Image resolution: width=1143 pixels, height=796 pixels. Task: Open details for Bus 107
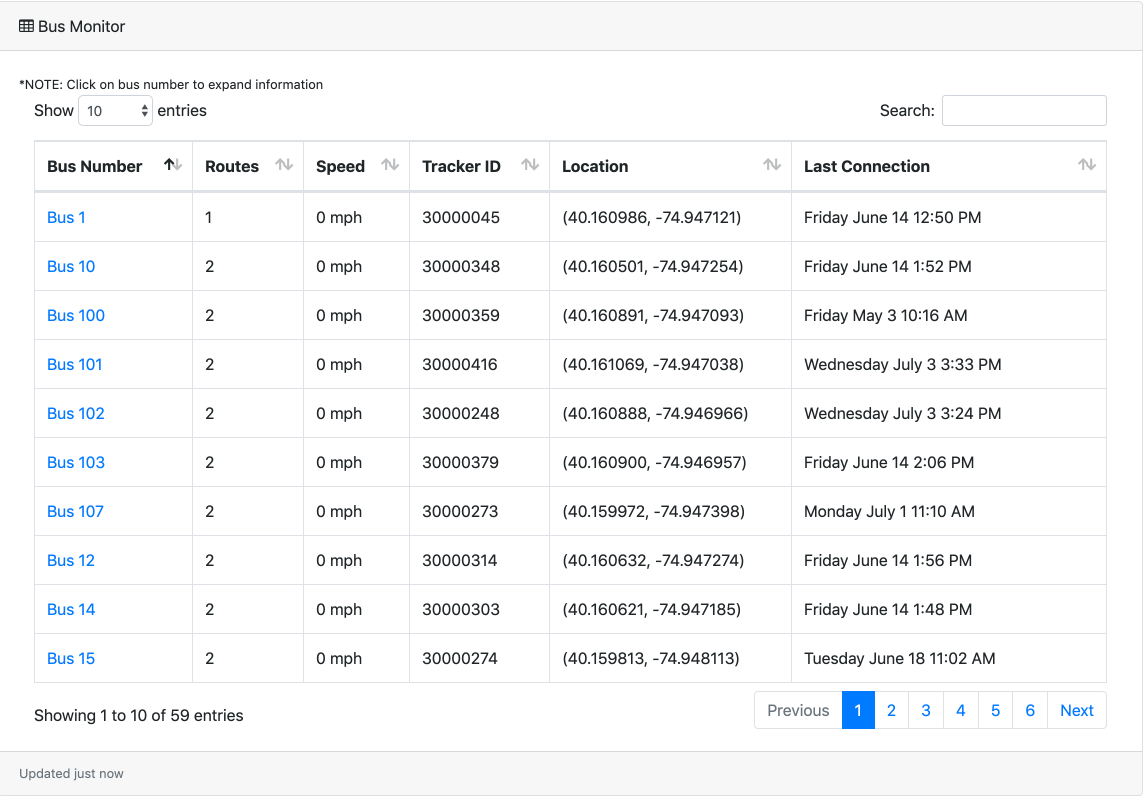pos(75,511)
